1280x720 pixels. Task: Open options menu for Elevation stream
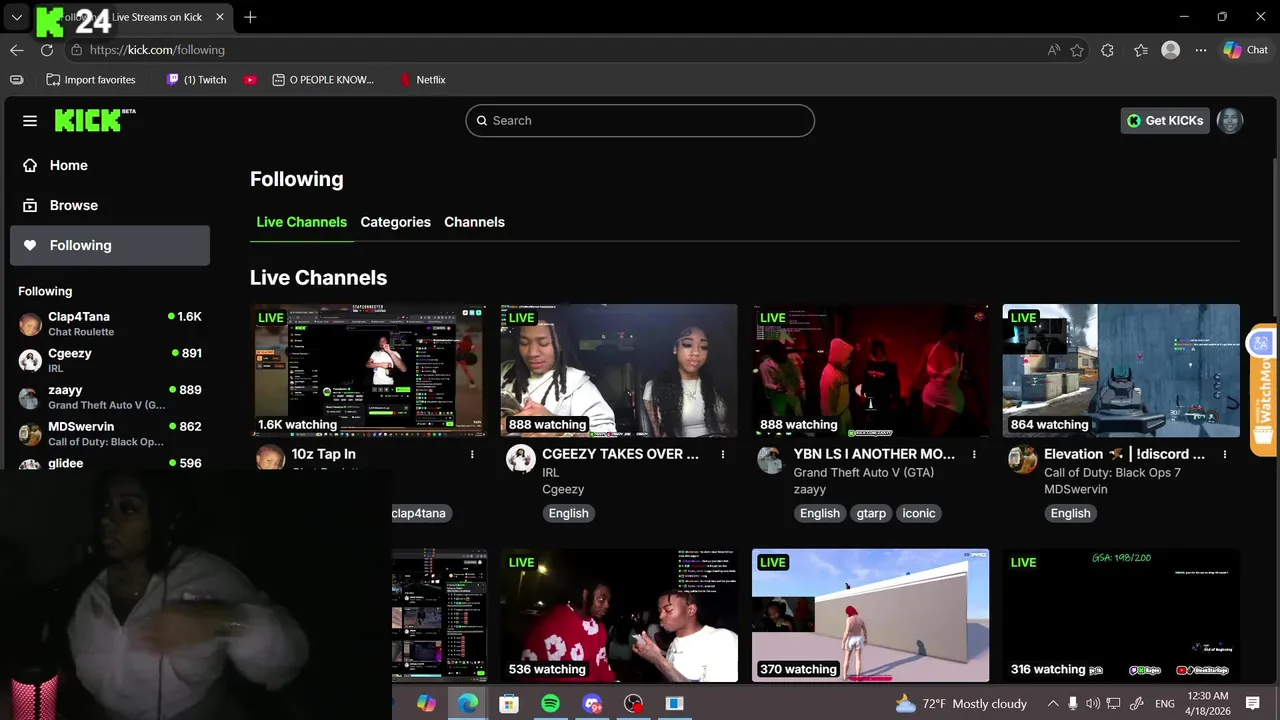coord(1225,454)
